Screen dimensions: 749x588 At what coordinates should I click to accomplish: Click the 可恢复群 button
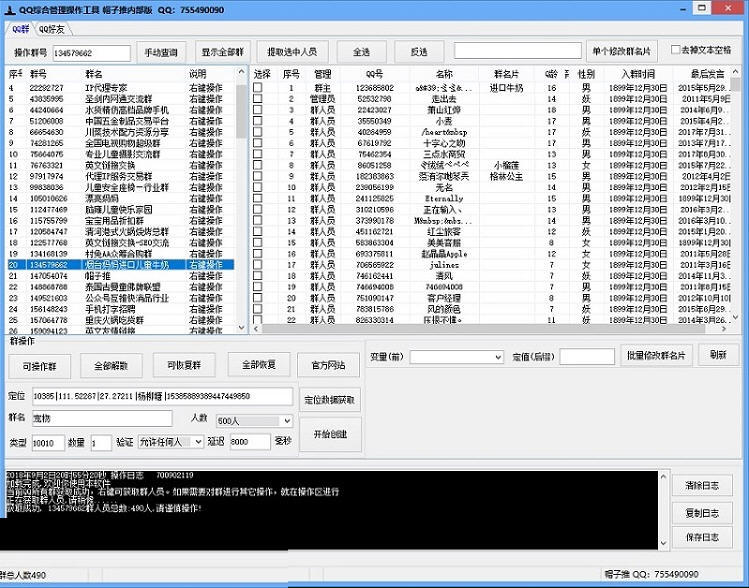coord(184,365)
